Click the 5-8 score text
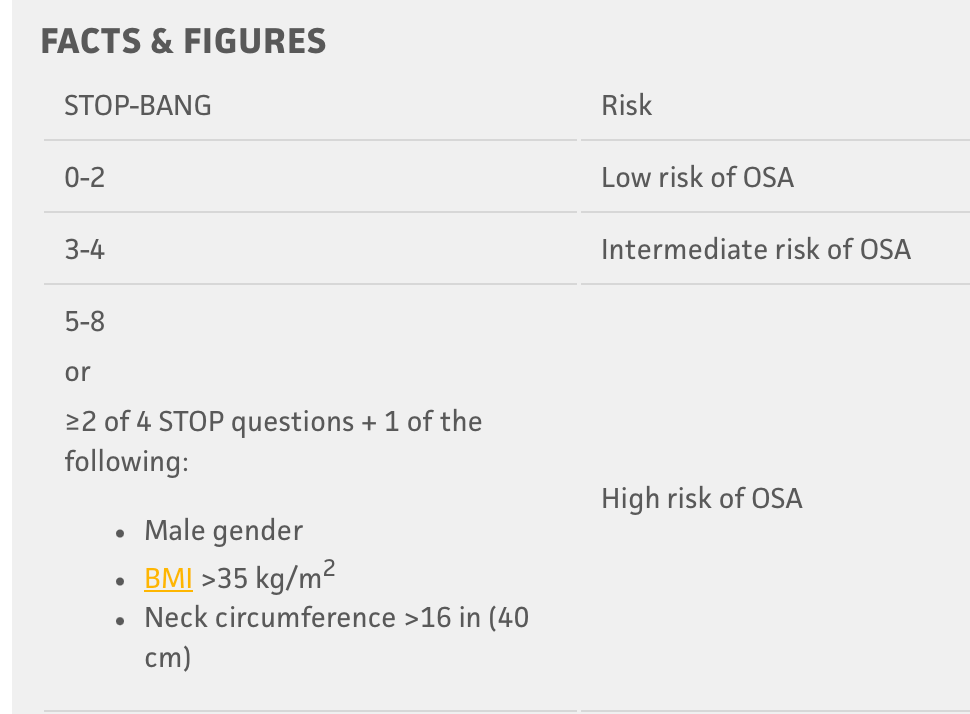This screenshot has height=714, width=970. 85,322
